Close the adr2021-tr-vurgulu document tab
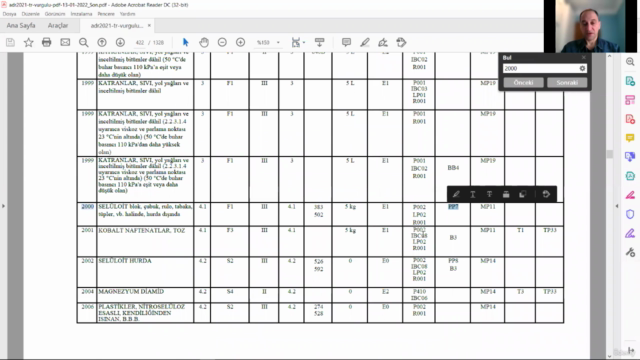The height and width of the screenshot is (360, 640). coord(149,25)
